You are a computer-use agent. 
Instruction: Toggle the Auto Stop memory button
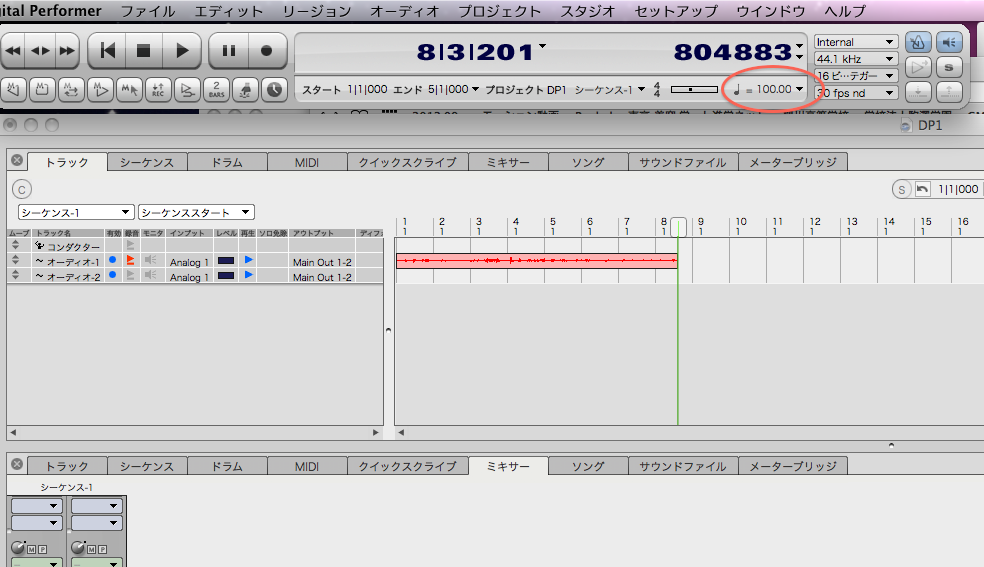tap(42, 90)
